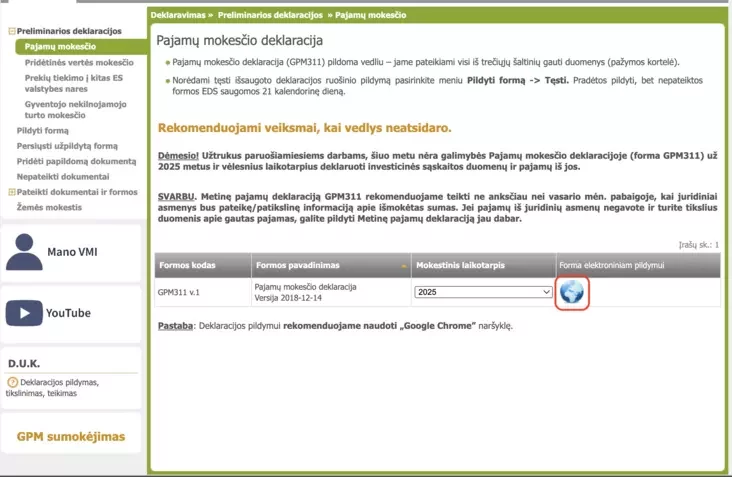Click the YouTube play icon
This screenshot has height=477, width=732.
pos(24,313)
